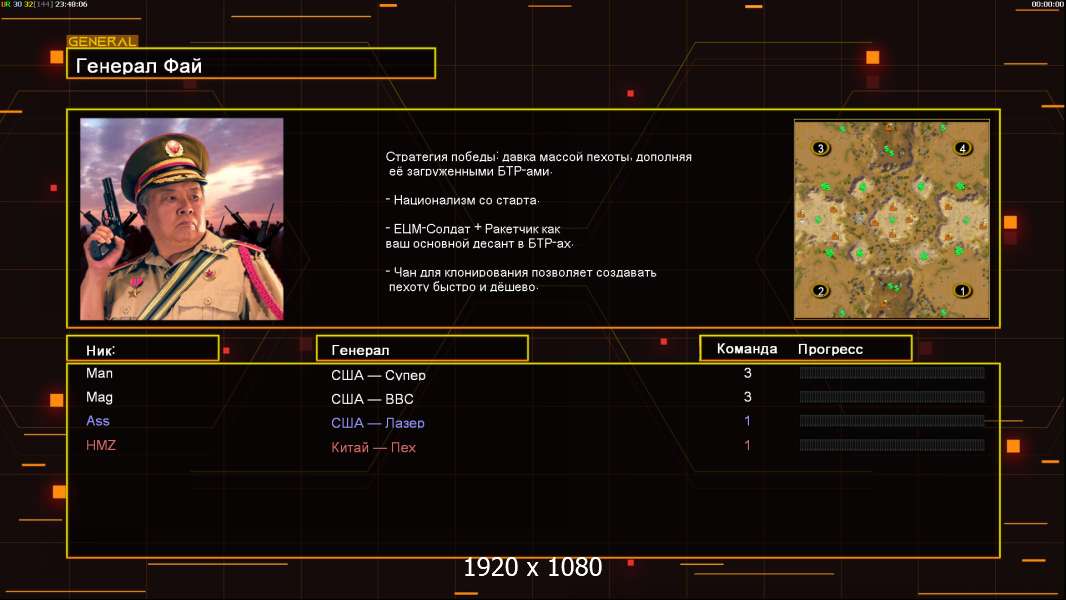Viewport: 1066px width, 600px height.
Task: Select player name 'Ass'
Action: point(98,421)
